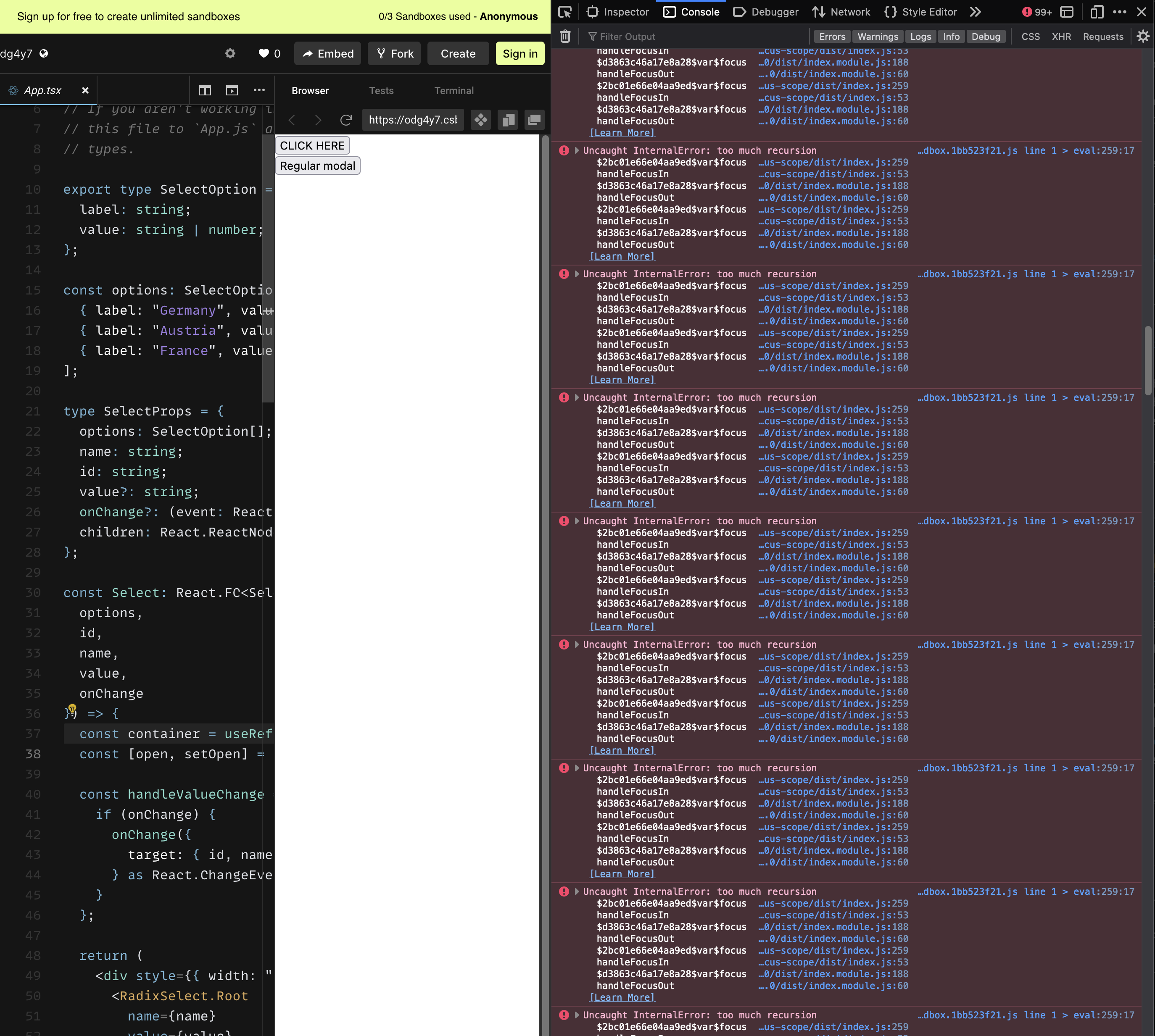Open a Learn More link in console
This screenshot has height=1036, width=1155.
coord(622,133)
